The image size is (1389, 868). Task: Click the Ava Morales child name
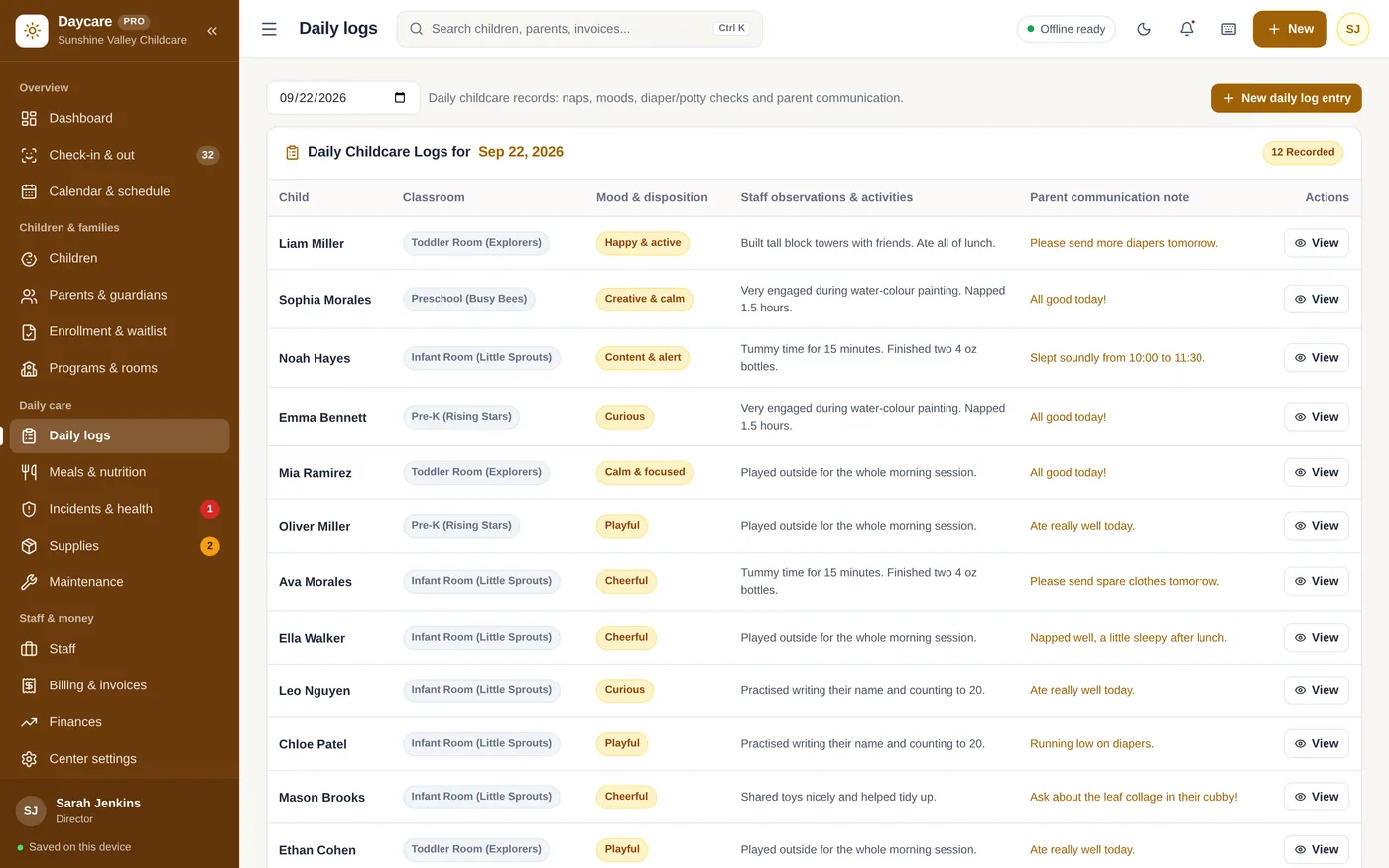click(316, 582)
